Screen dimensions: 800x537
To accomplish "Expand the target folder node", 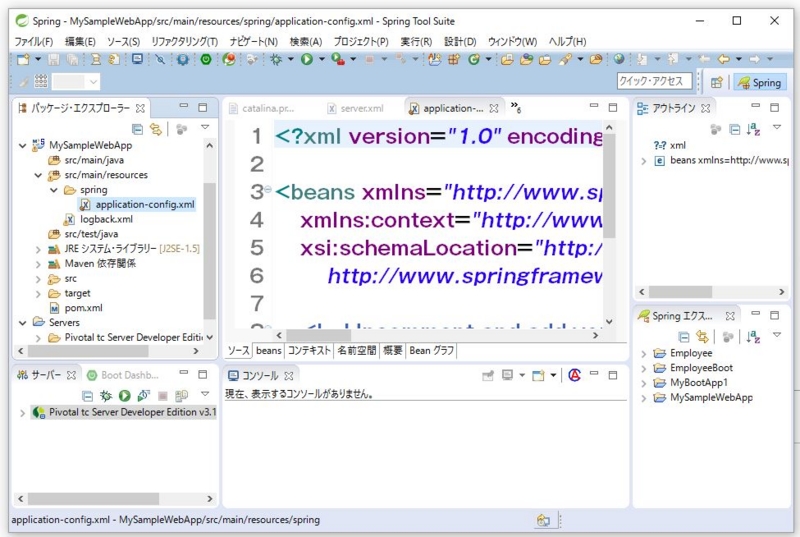I will pos(38,294).
